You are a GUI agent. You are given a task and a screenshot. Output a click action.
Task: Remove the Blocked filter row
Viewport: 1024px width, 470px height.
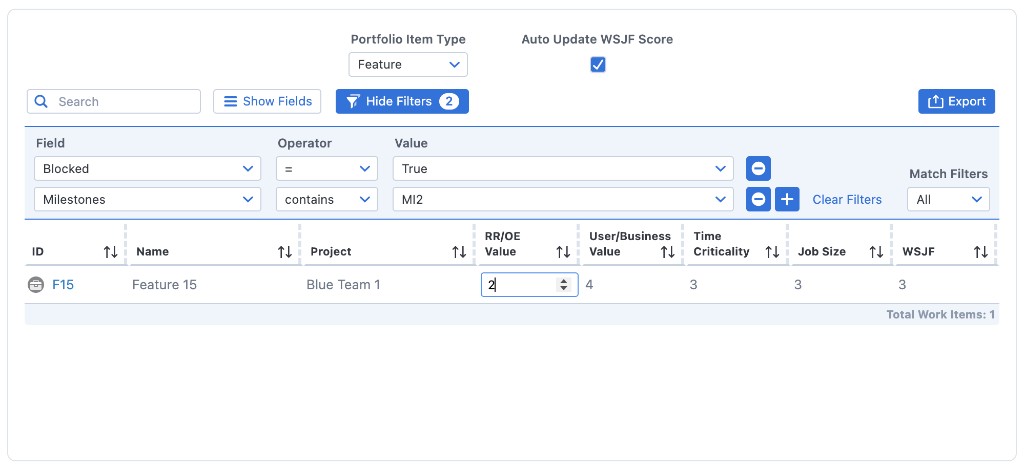[x=759, y=169]
